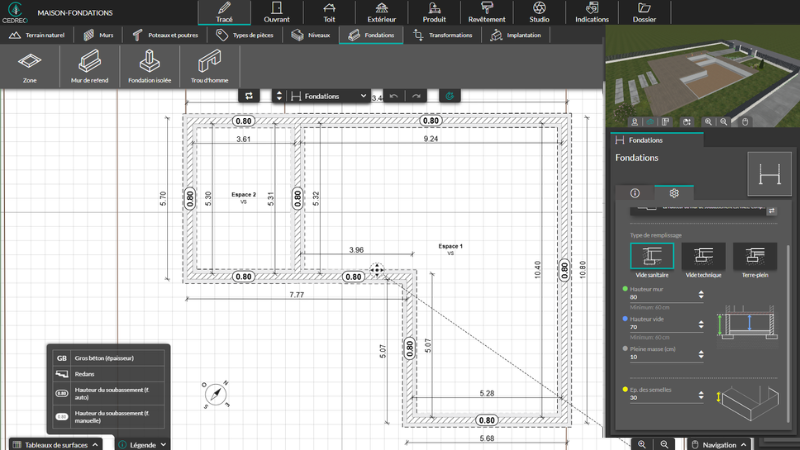
Task: Switch to the Produit tab
Action: point(434,12)
